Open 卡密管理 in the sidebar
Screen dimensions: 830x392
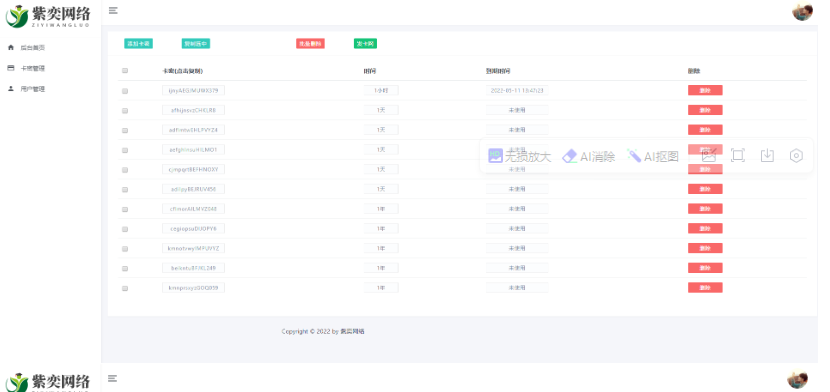tap(32, 68)
